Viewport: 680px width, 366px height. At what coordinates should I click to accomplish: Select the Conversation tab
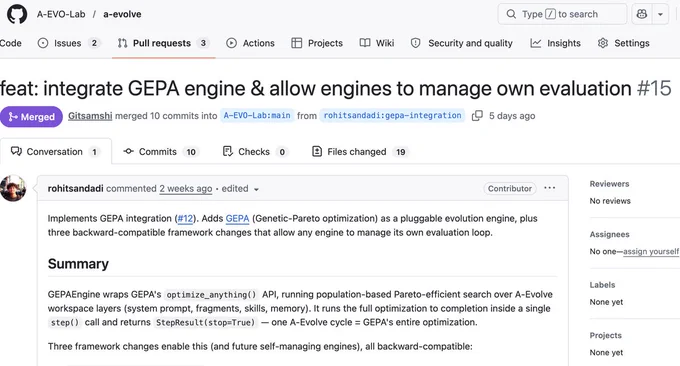click(x=56, y=151)
